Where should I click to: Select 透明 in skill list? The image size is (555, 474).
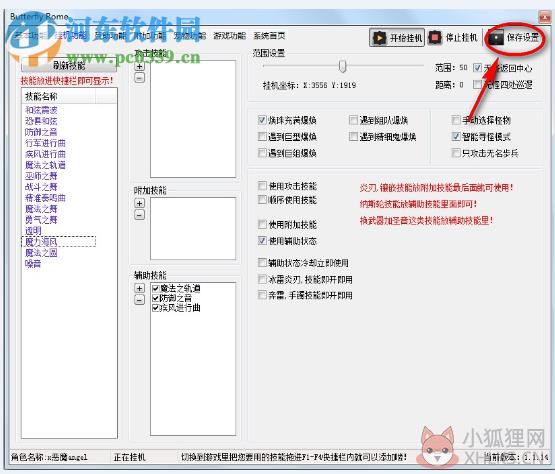pyautogui.click(x=33, y=231)
